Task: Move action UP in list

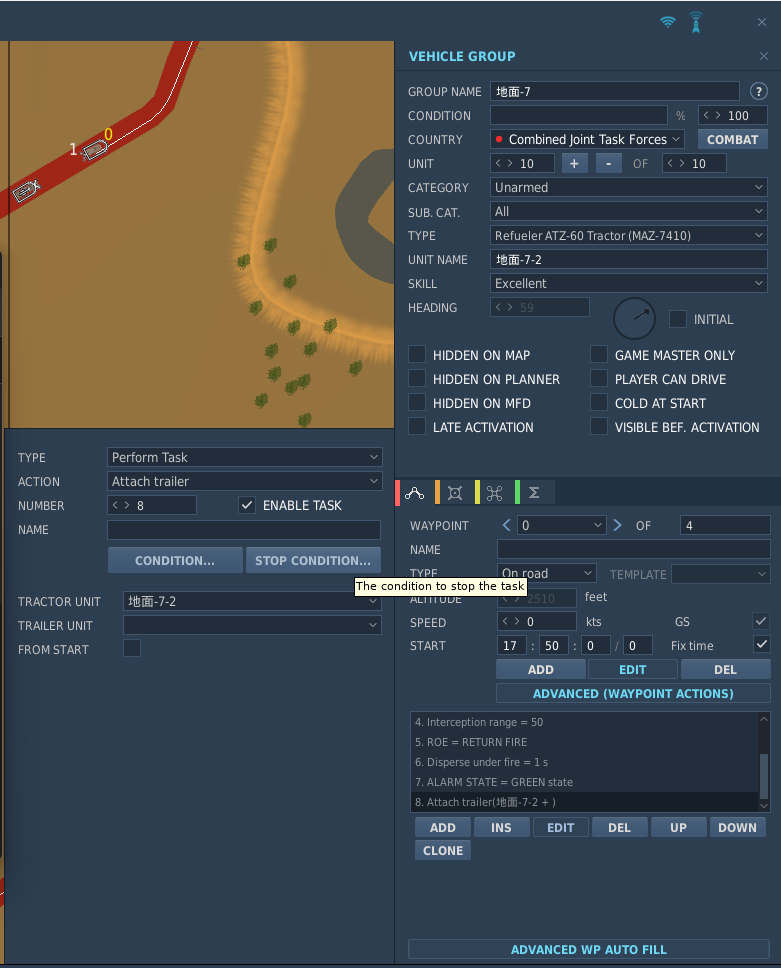Action: pyautogui.click(x=679, y=827)
